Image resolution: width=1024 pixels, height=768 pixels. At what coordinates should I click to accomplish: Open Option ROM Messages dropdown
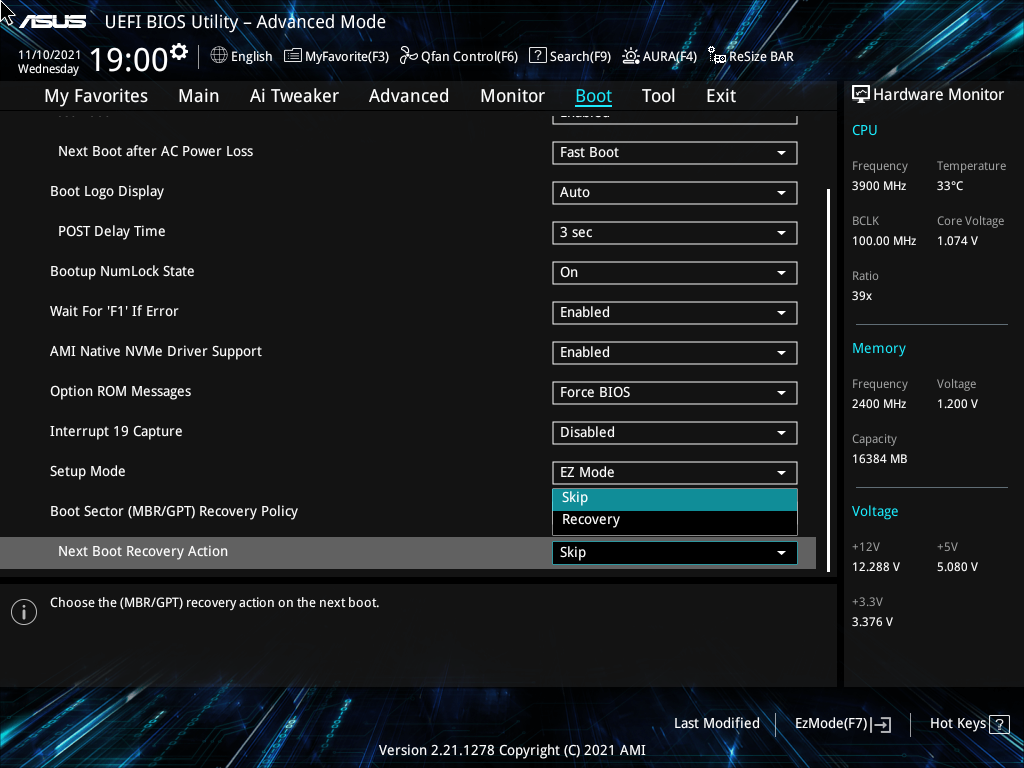click(675, 392)
